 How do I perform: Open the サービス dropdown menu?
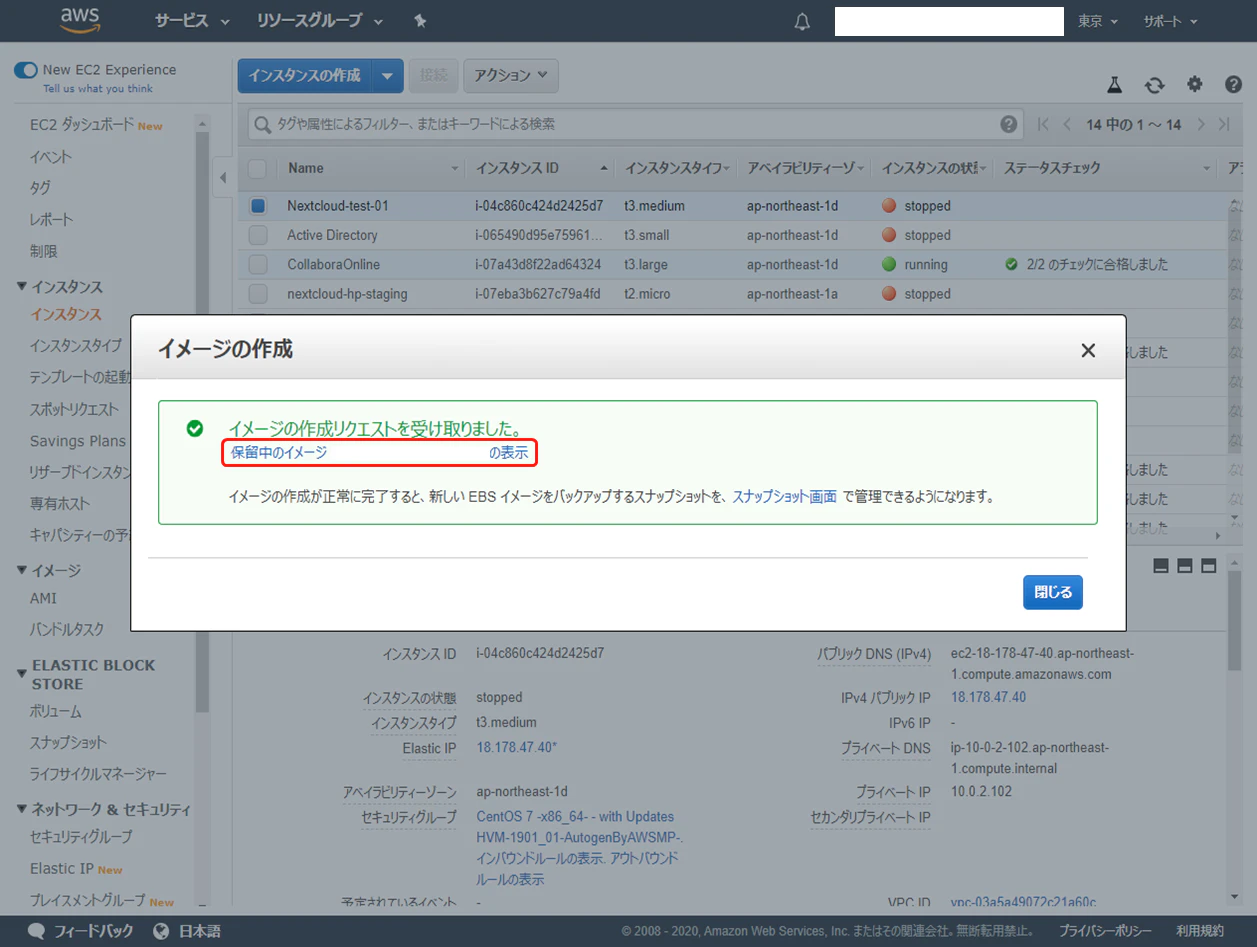click(192, 21)
